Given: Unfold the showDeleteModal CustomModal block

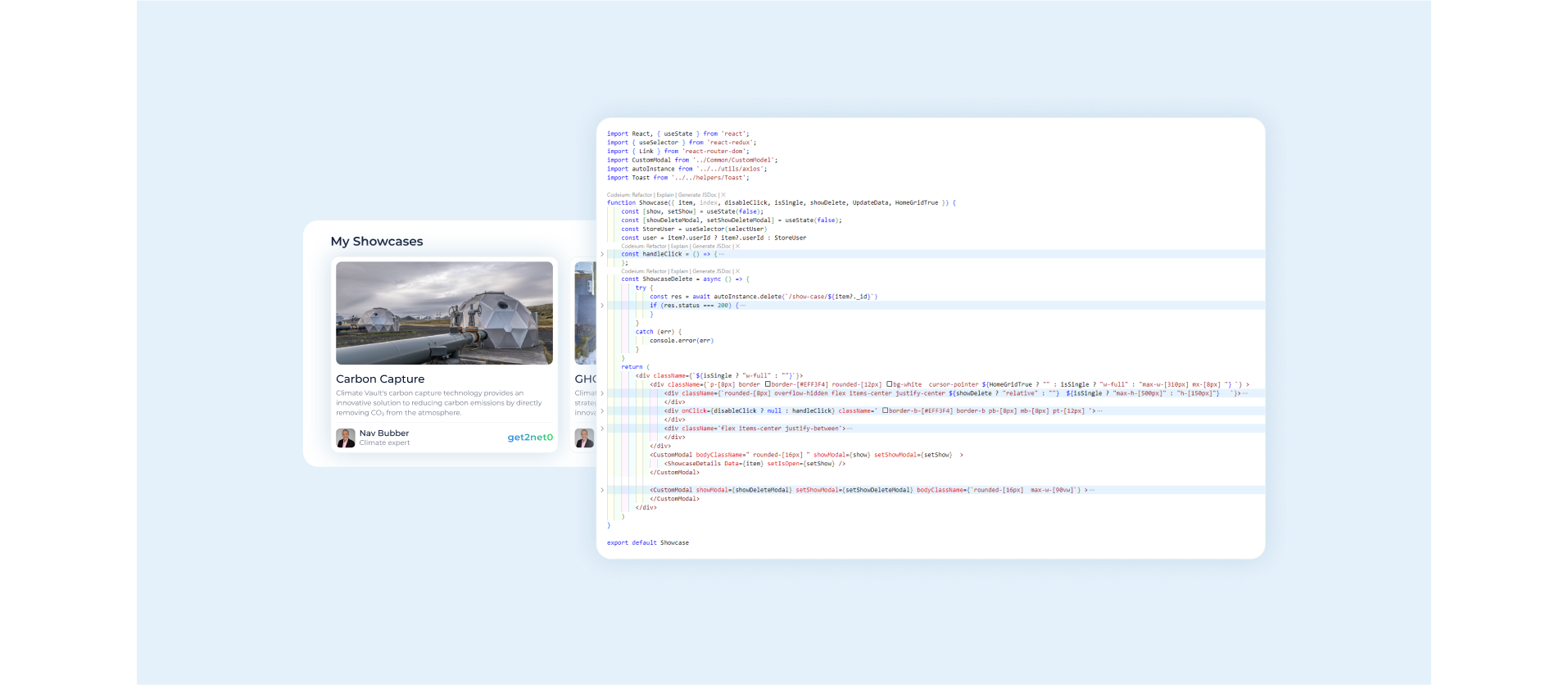Looking at the screenshot, I should click(x=602, y=490).
